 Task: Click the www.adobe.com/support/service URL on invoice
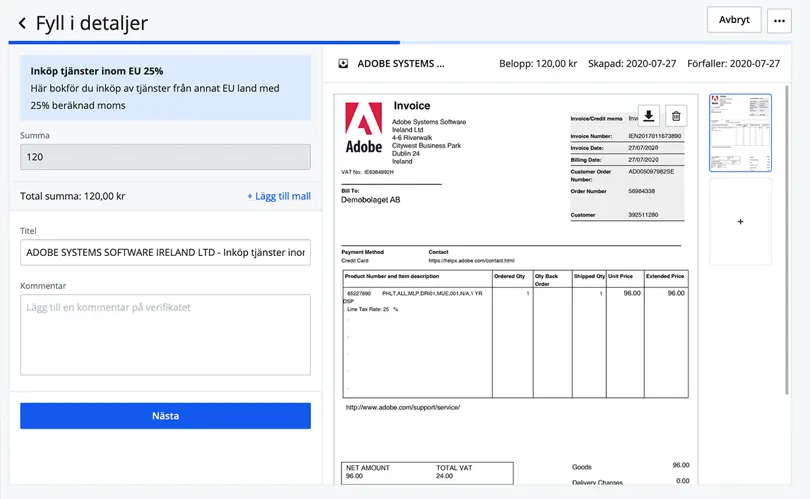point(403,408)
